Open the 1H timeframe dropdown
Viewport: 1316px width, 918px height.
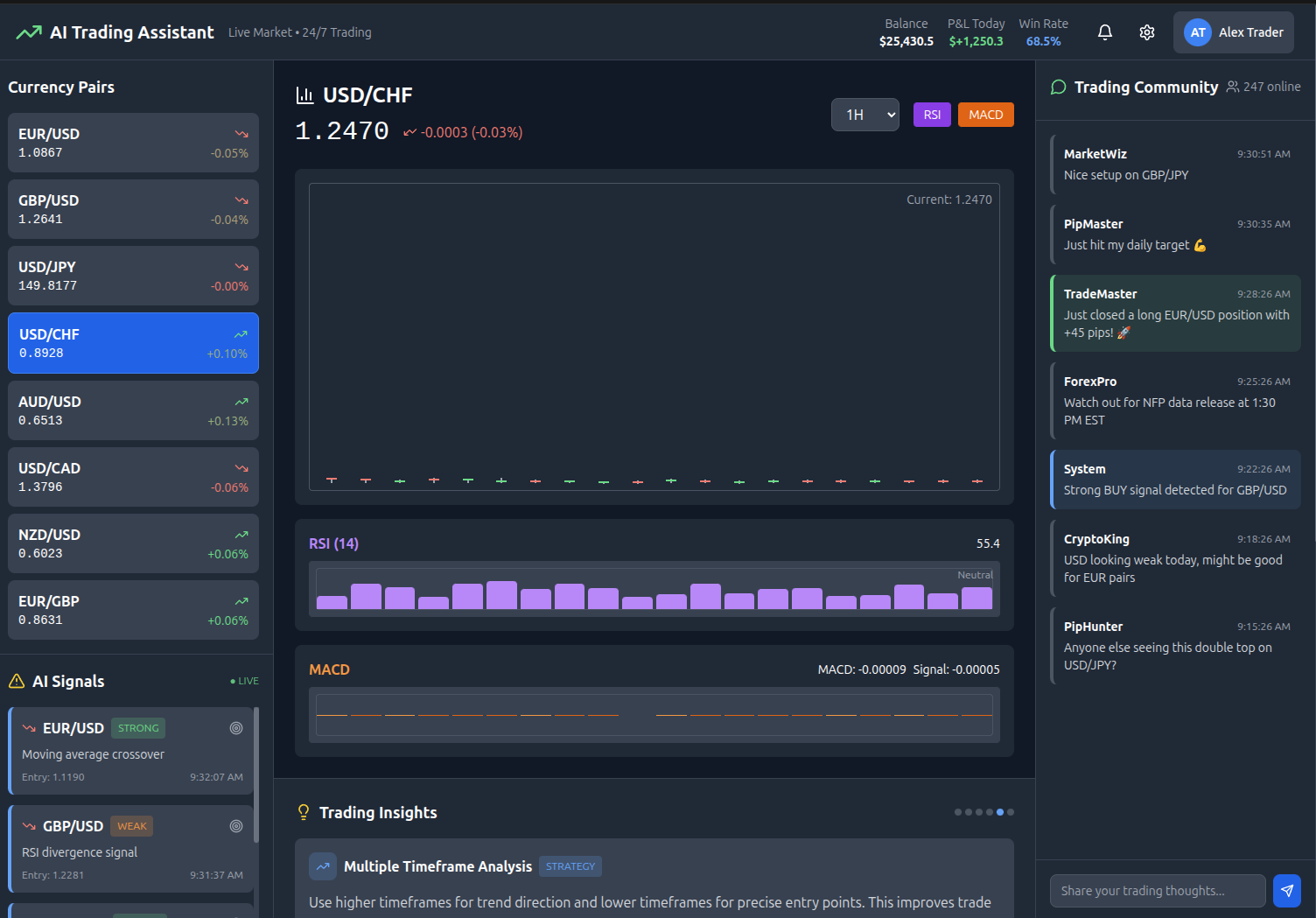tap(865, 115)
